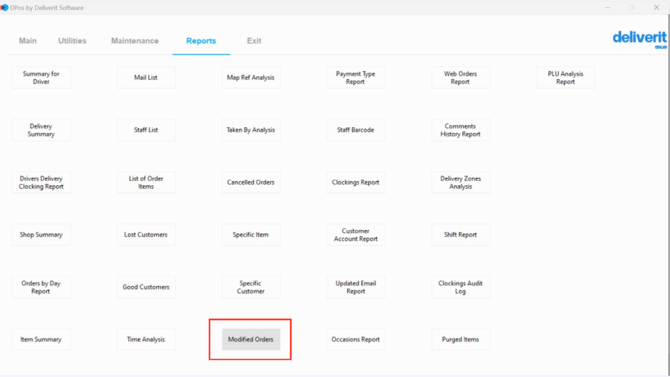Open the Time Analysis report
This screenshot has height=377, width=670.
point(146,339)
